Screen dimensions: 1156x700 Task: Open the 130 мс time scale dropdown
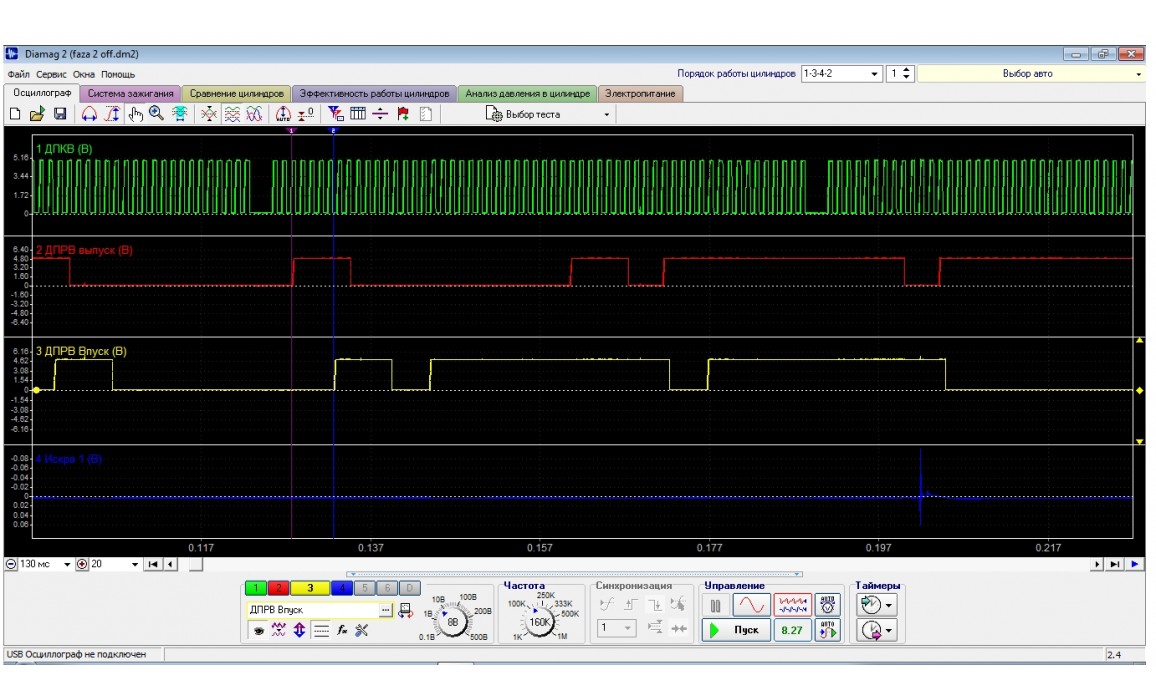[68, 564]
